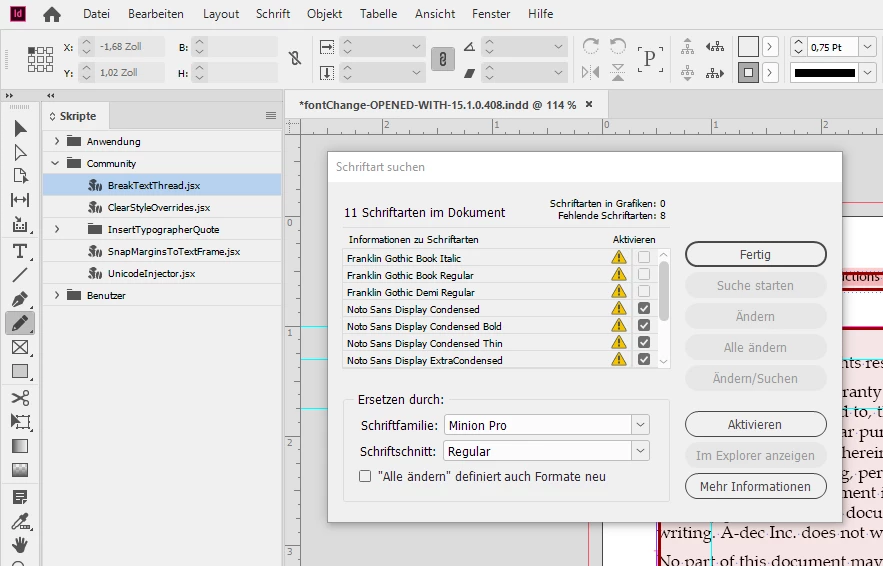
Task: Open the Layout menu
Action: click(x=221, y=14)
